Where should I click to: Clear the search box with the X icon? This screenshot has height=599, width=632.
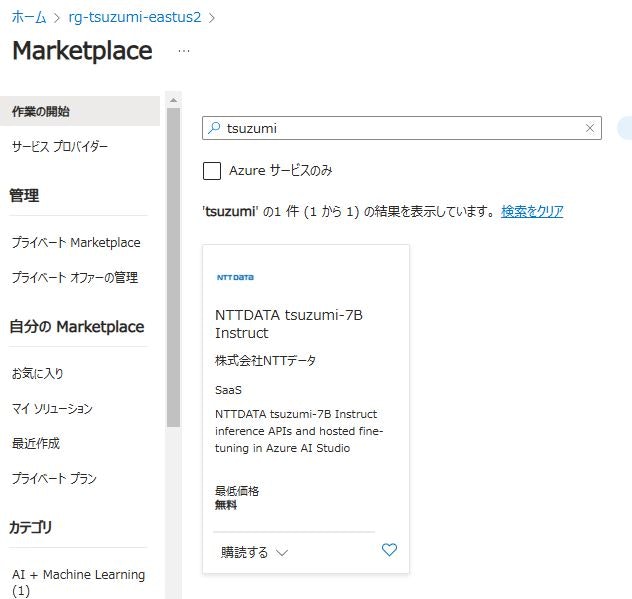coord(590,128)
